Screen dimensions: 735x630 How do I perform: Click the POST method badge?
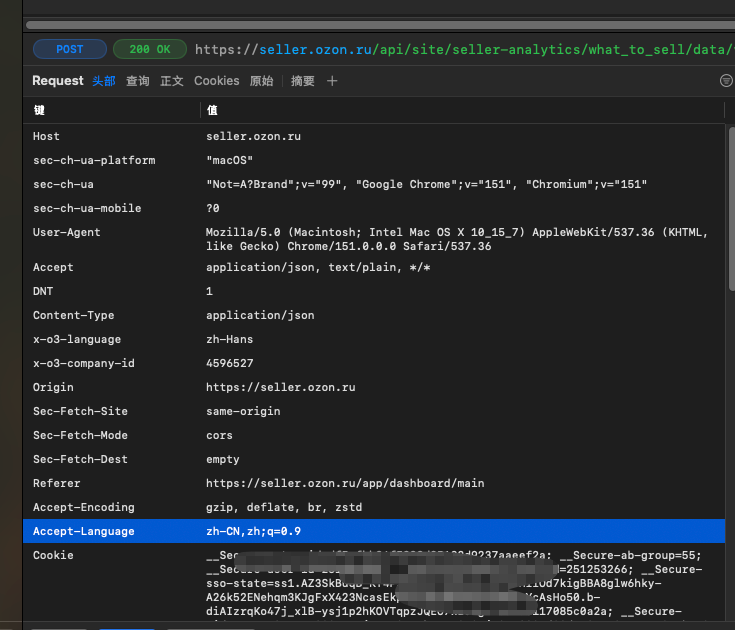tap(69, 49)
